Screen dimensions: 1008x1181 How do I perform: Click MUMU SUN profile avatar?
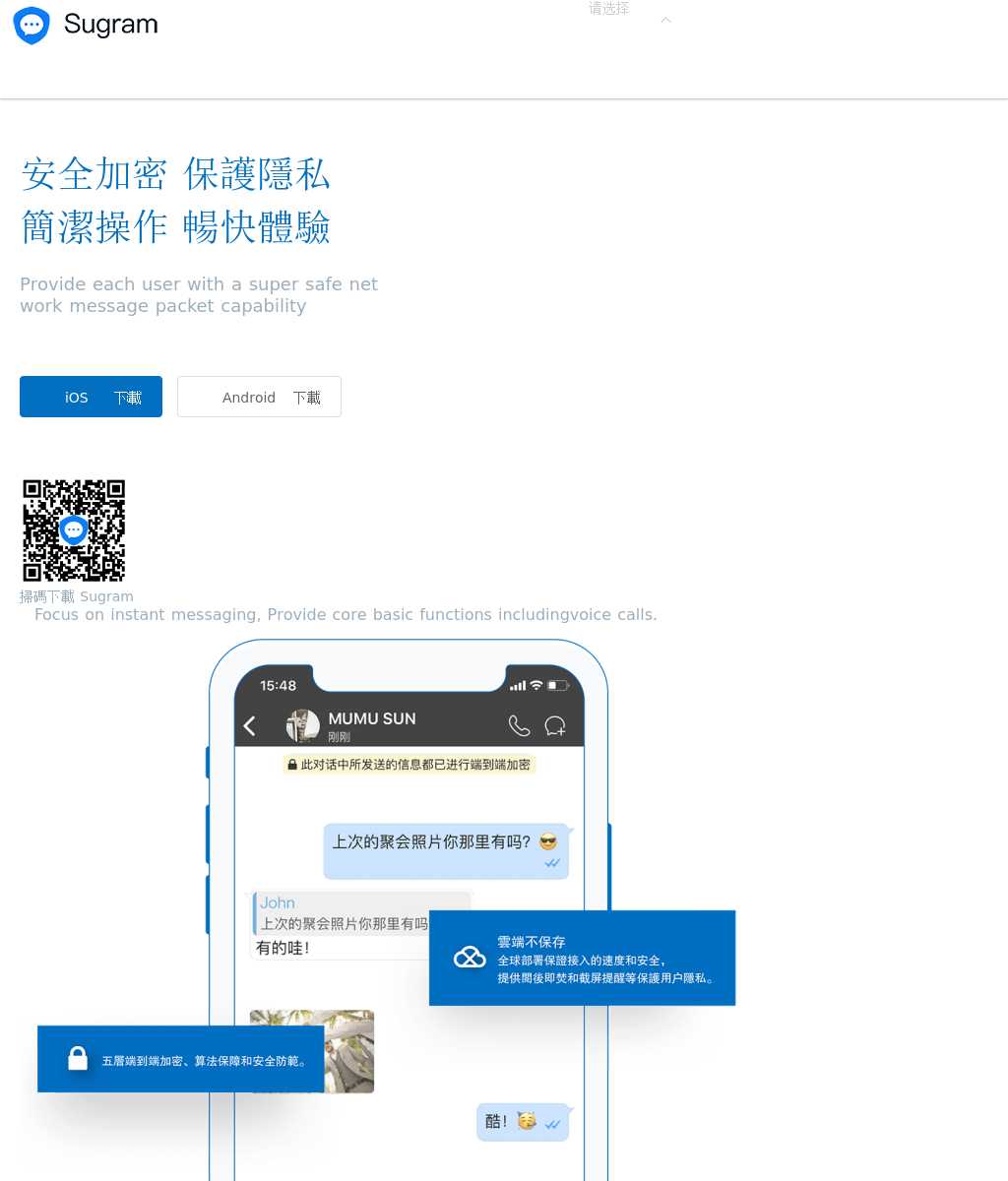click(x=302, y=726)
